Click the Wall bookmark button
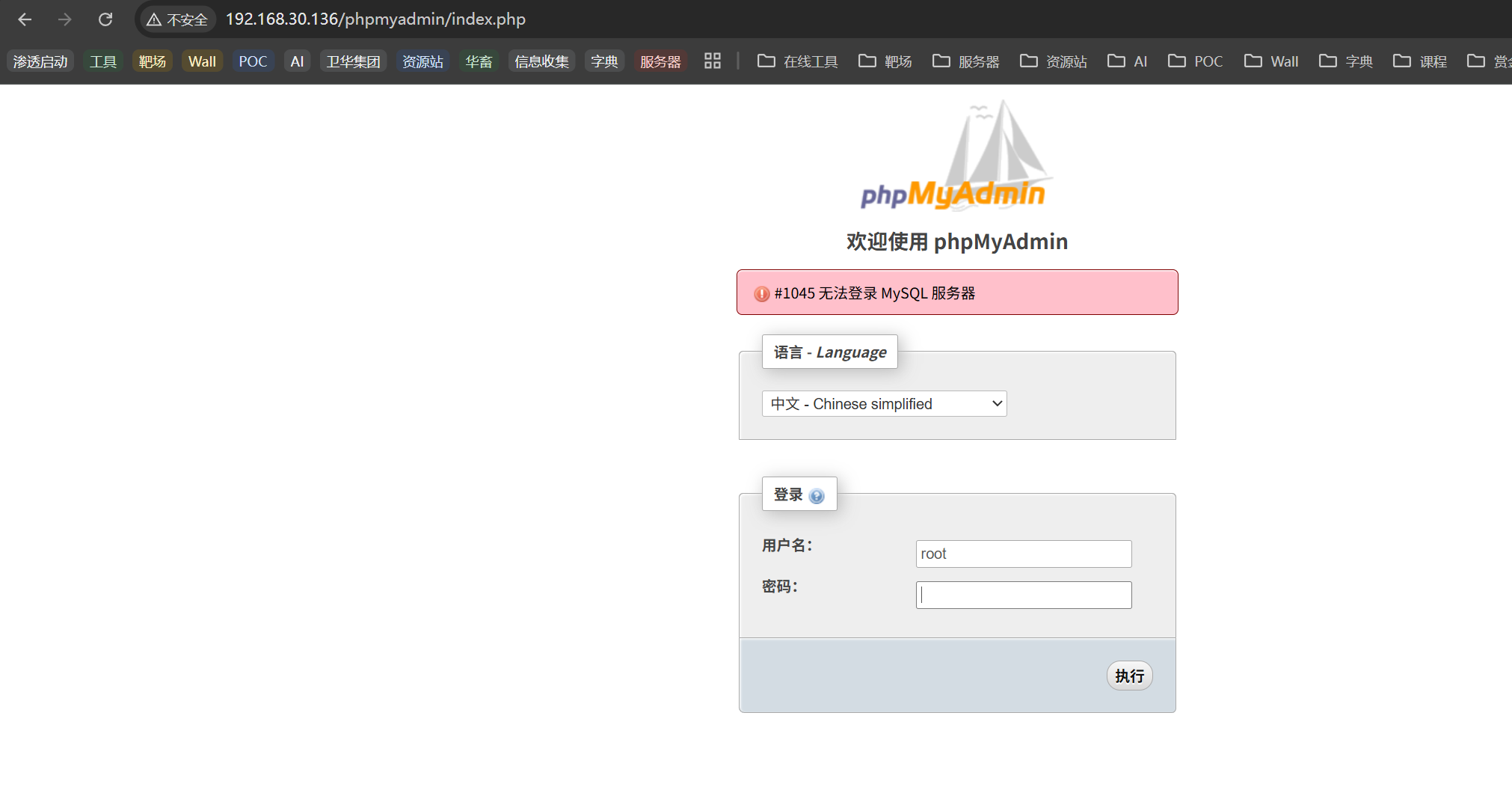 click(x=202, y=61)
